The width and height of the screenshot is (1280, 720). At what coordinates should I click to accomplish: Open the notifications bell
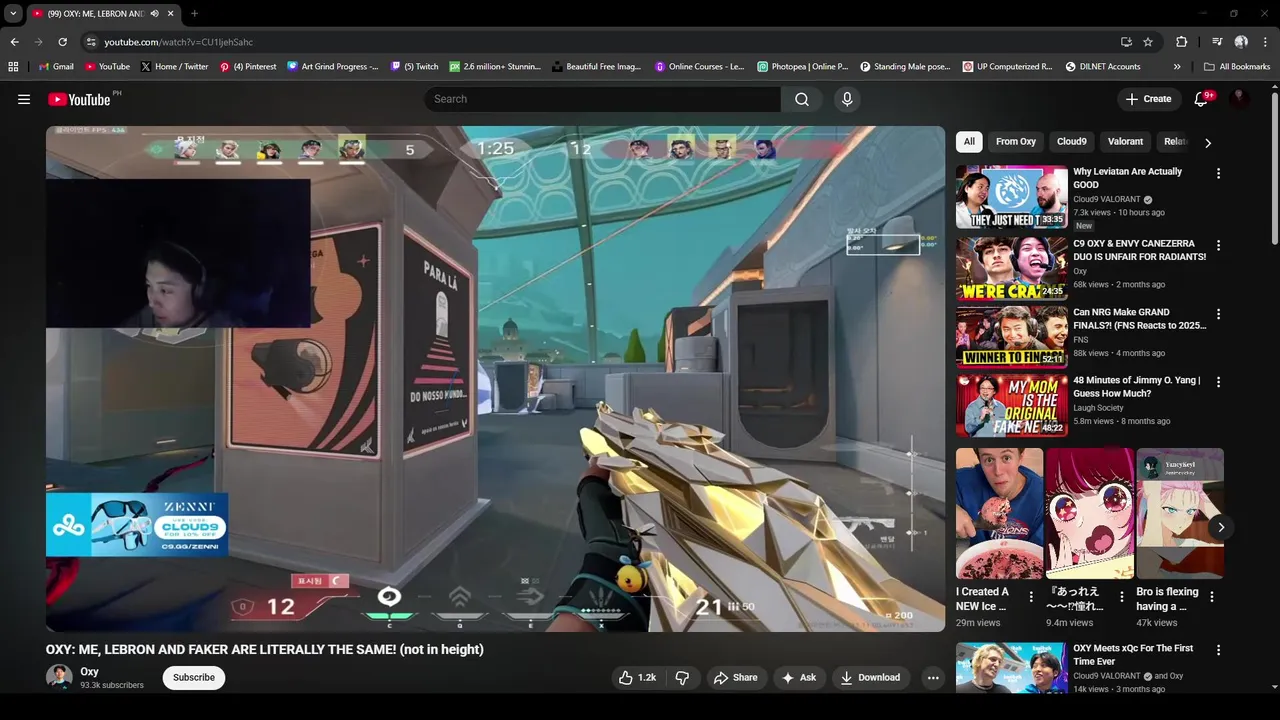coord(1202,99)
